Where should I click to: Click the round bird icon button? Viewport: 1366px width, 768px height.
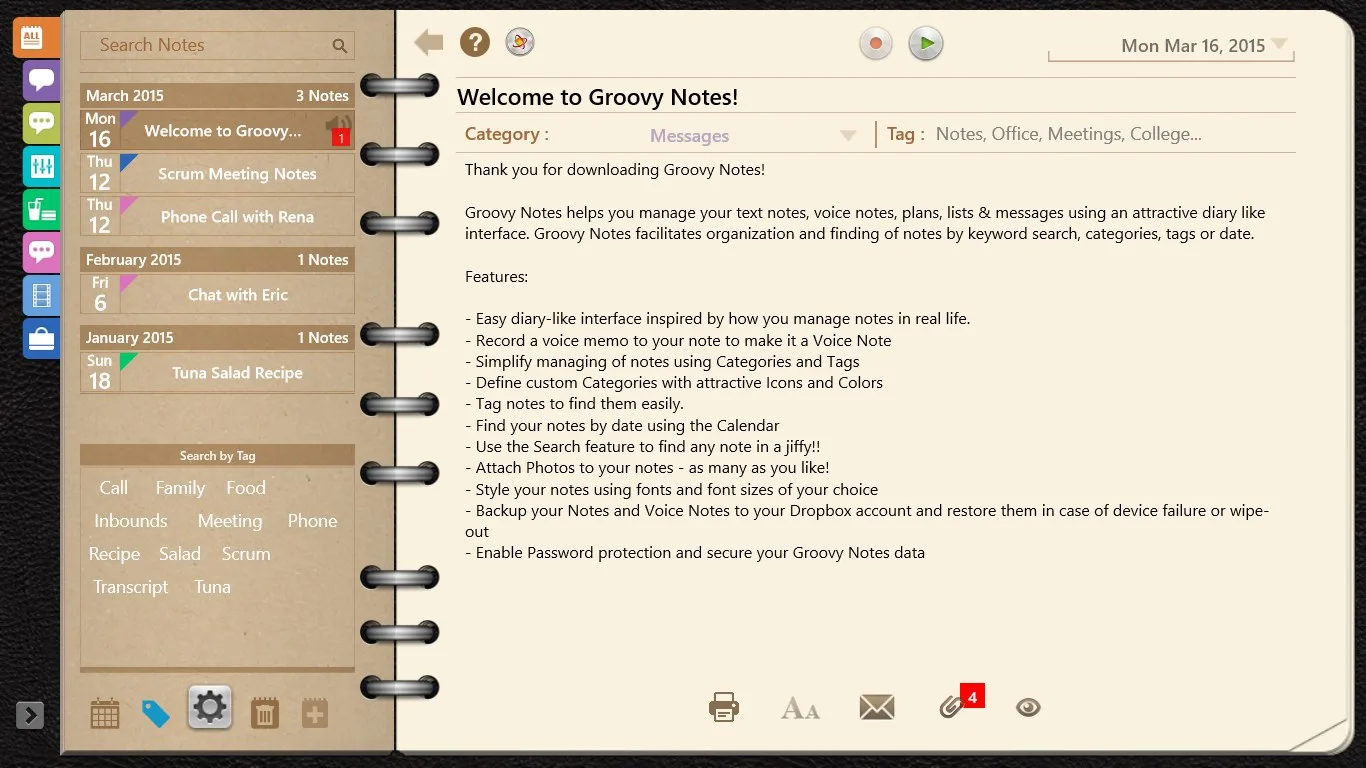pos(519,42)
